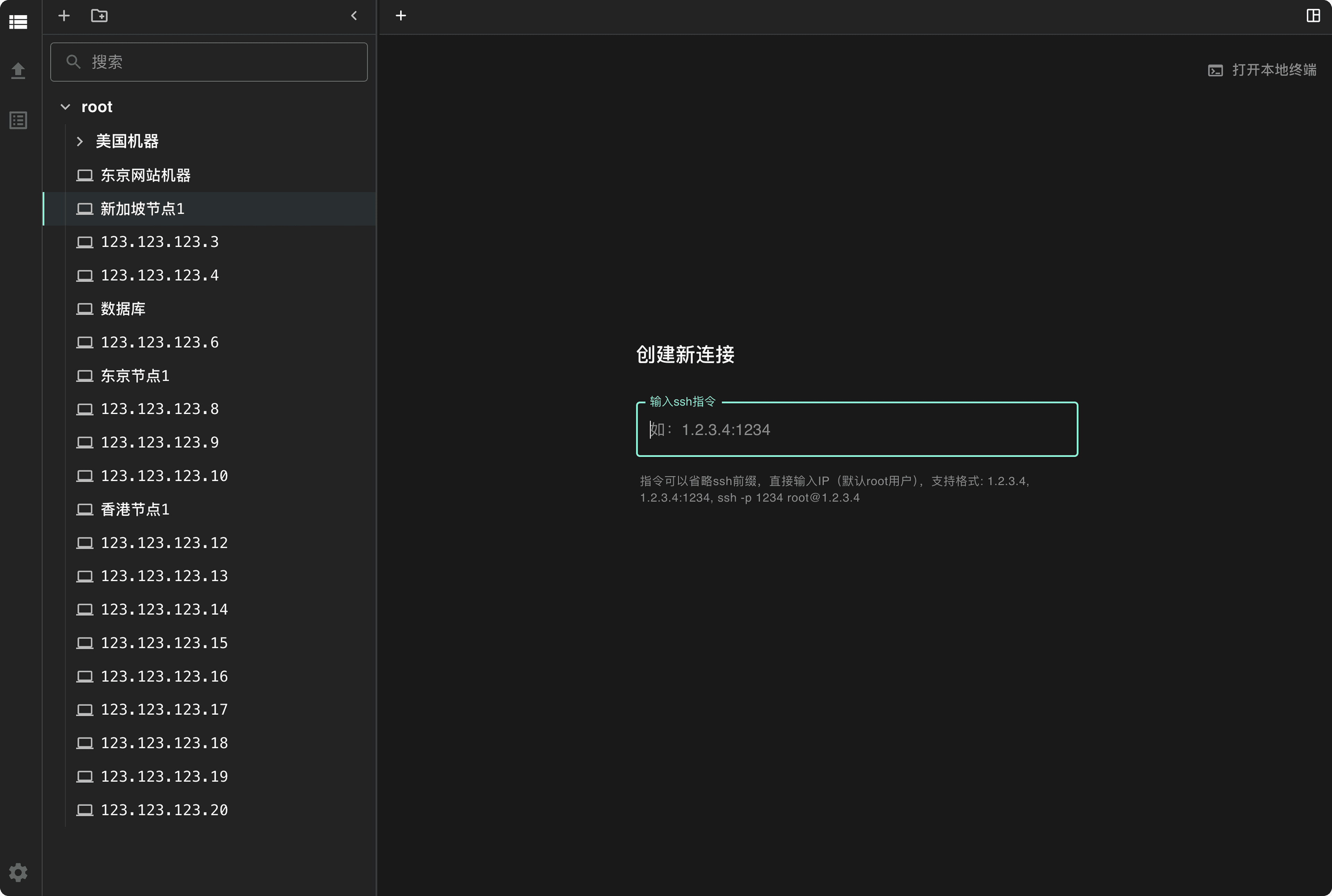
Task: Open a new tab with plus
Action: click(x=401, y=15)
